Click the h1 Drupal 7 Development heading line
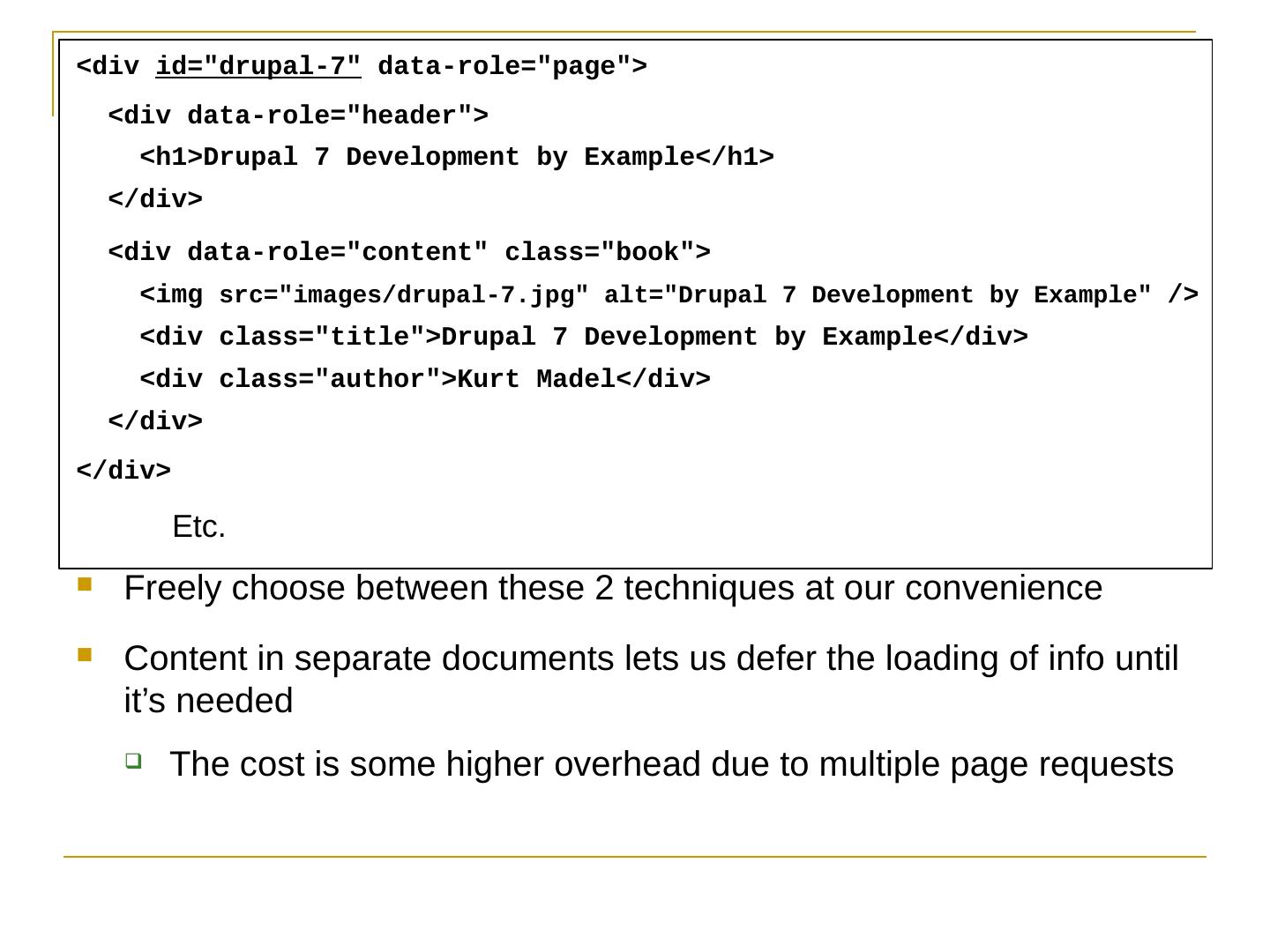This screenshot has height=952, width=1270. [457, 157]
